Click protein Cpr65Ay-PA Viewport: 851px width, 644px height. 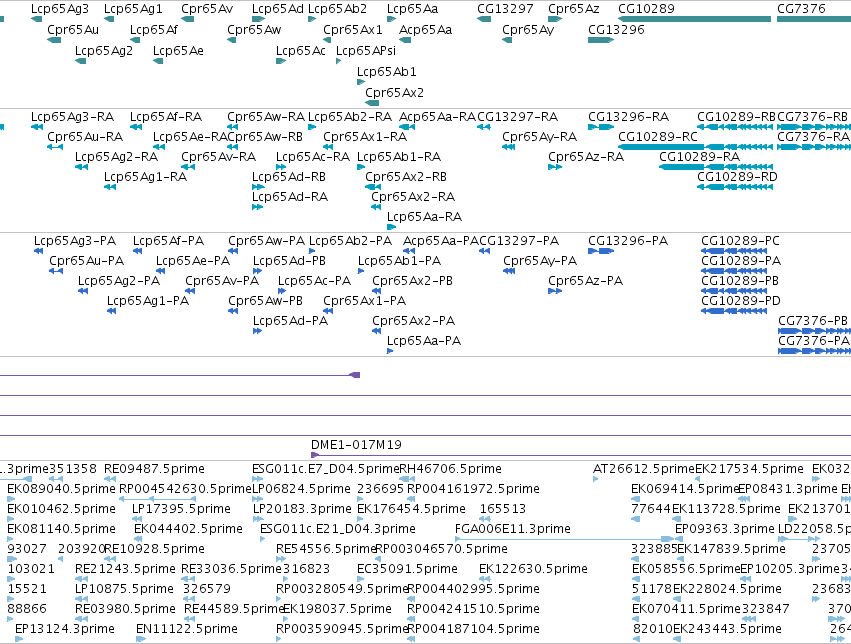[x=540, y=262]
